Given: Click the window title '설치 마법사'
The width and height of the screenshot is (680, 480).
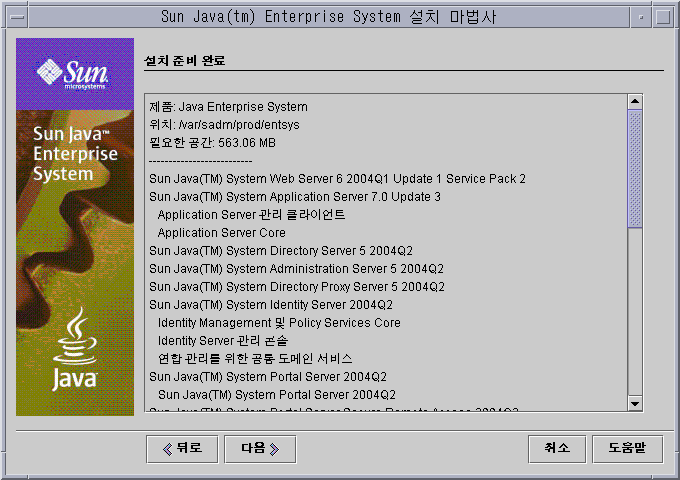Looking at the screenshot, I should pyautogui.click(x=452, y=17).
